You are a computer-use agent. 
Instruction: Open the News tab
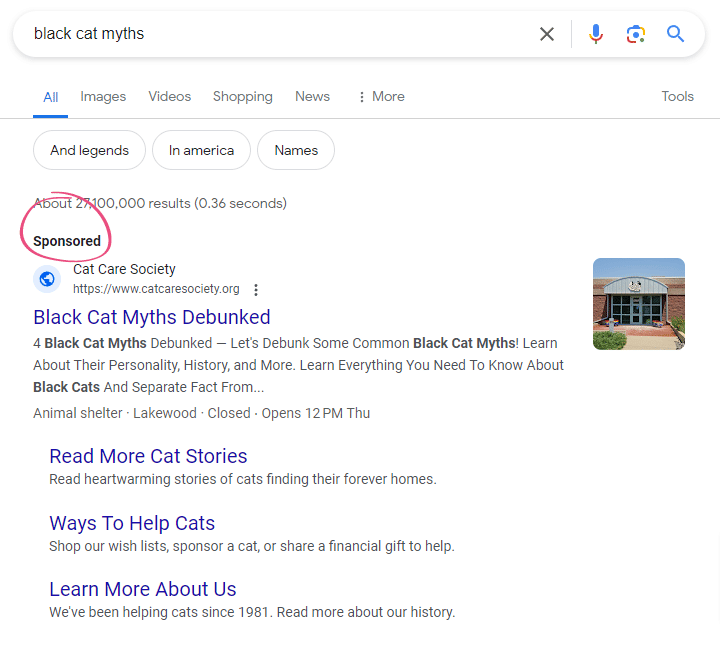point(312,96)
